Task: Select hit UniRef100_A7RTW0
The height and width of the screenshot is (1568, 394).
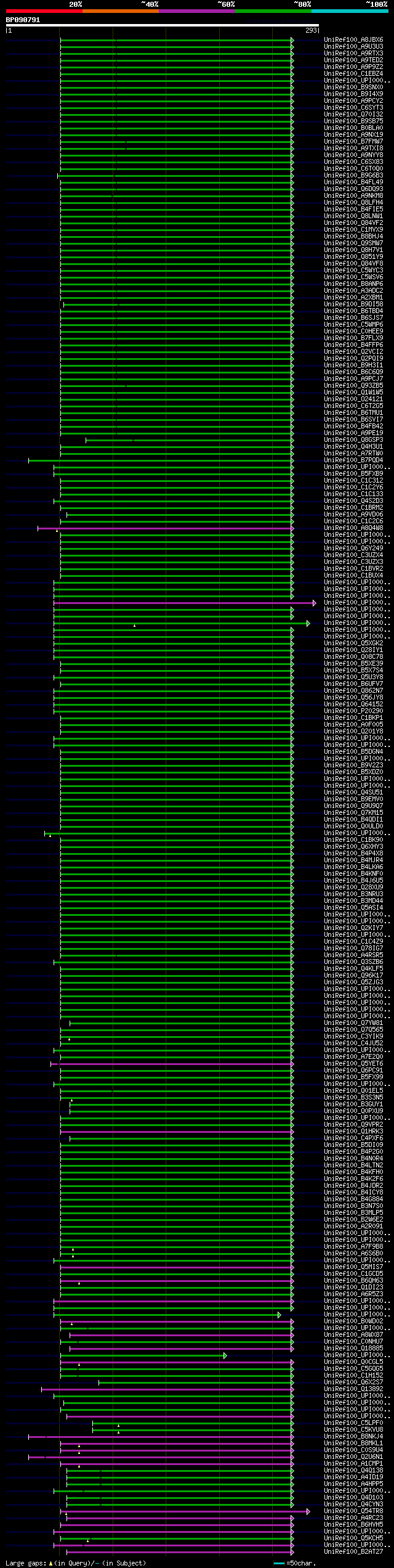Action: [353, 454]
